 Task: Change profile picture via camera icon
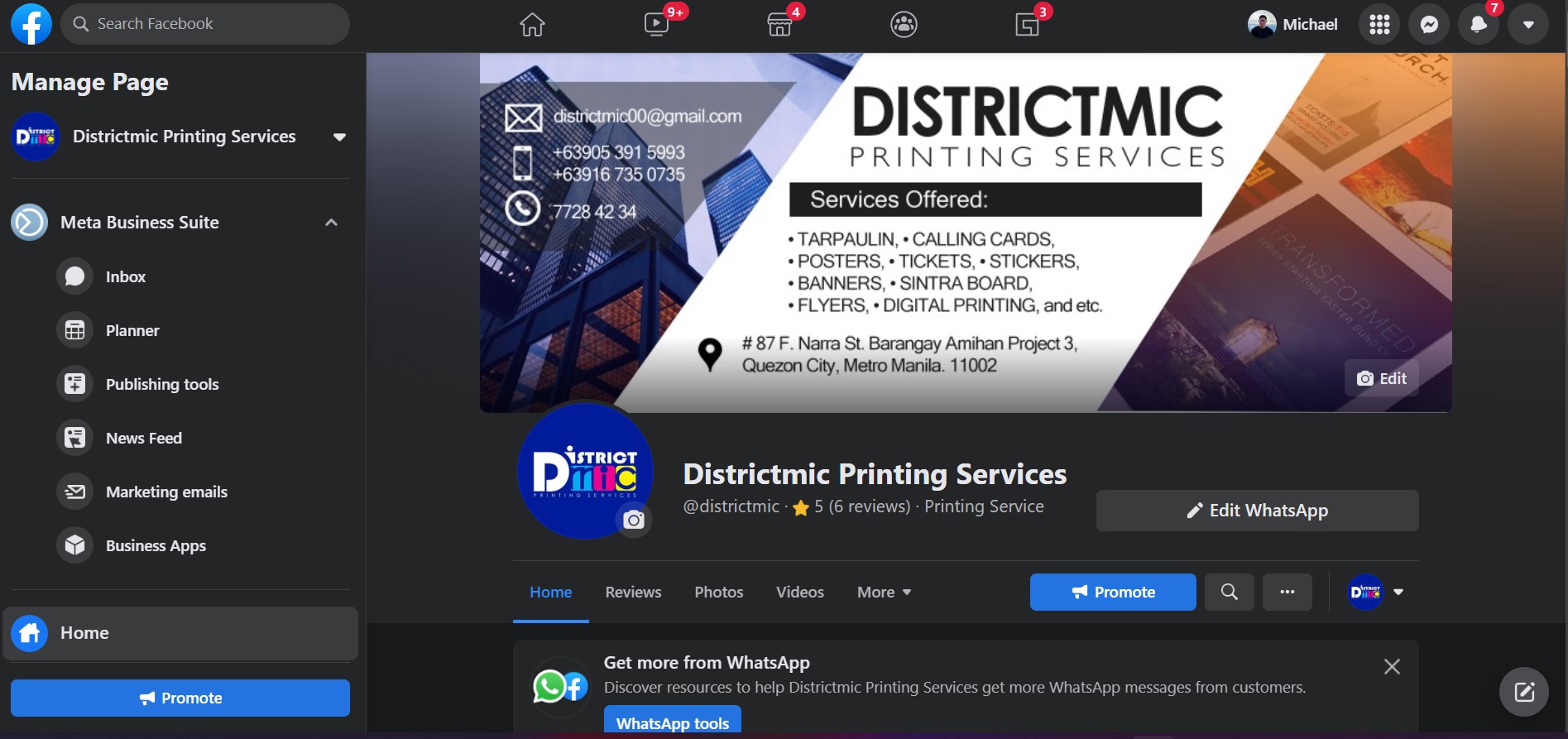(x=634, y=520)
